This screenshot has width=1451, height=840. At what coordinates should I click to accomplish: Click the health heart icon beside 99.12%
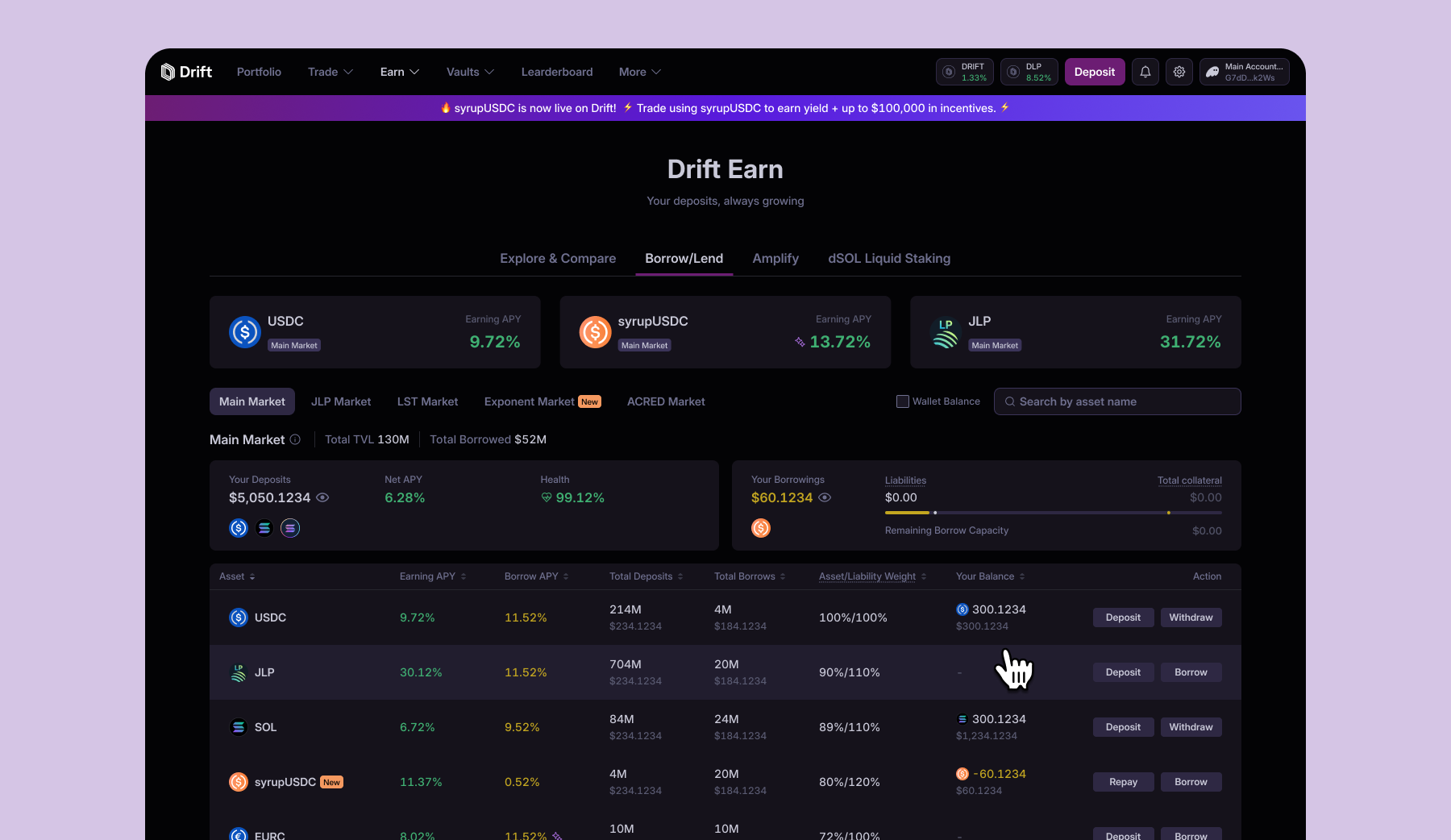tap(547, 498)
